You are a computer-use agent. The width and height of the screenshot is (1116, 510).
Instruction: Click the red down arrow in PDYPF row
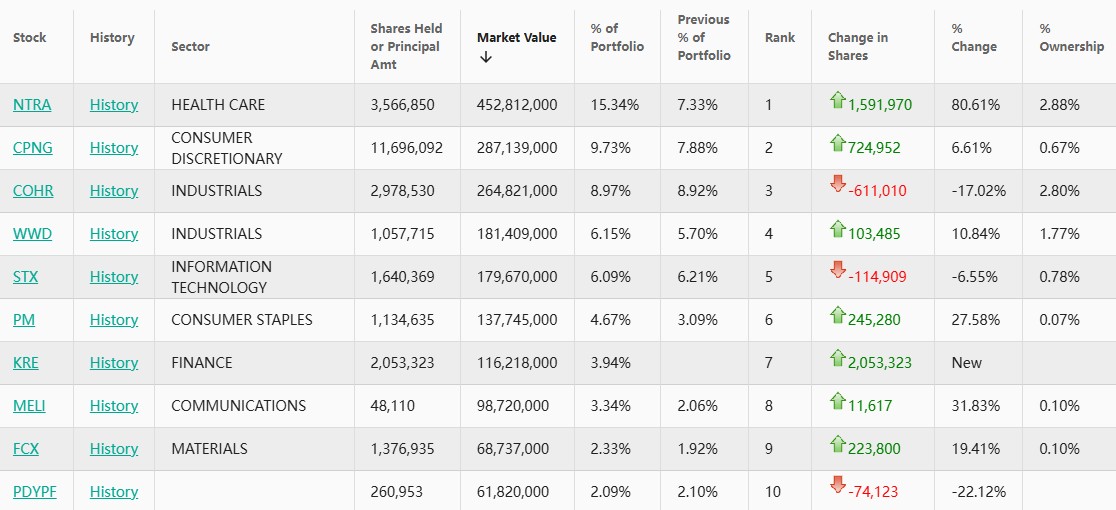(838, 487)
